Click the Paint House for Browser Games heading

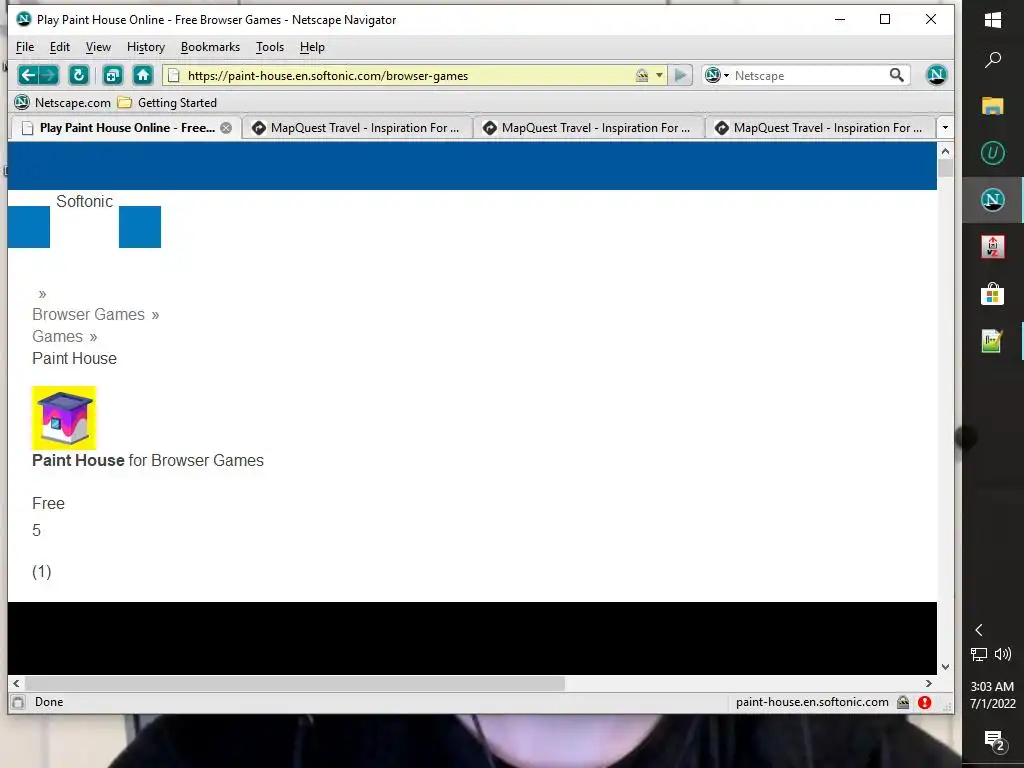[148, 460]
